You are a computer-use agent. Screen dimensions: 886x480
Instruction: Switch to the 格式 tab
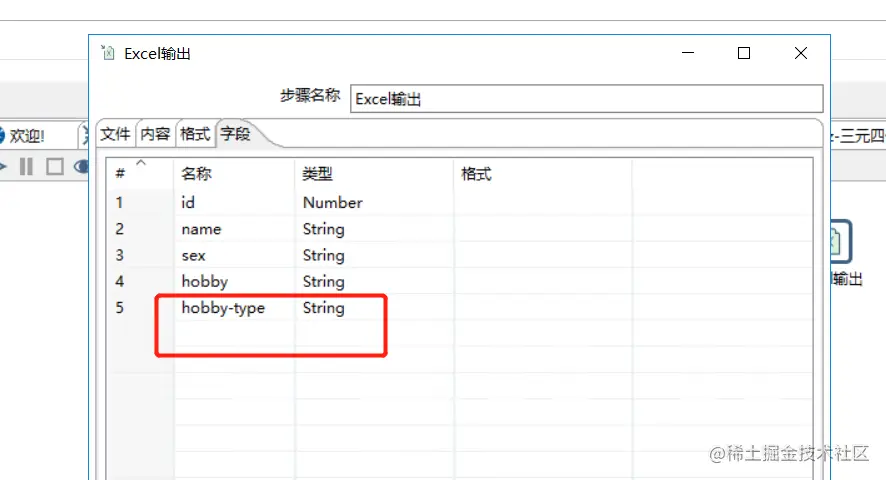[x=196, y=134]
